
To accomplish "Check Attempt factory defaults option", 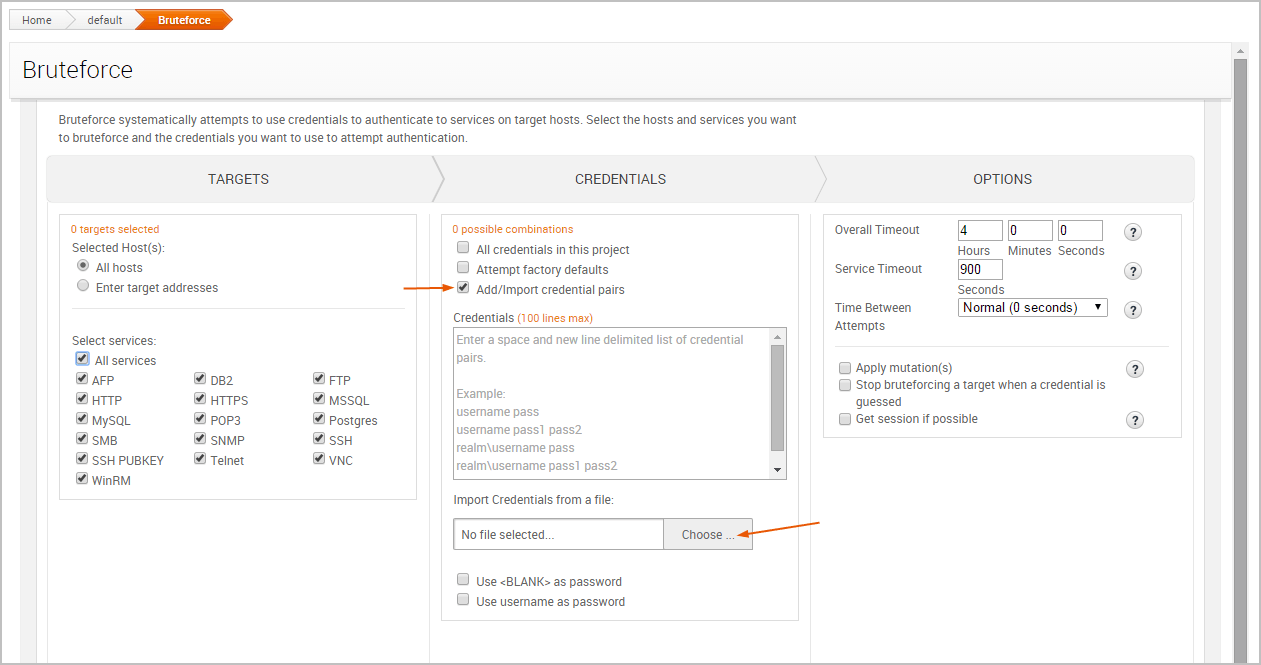I will [463, 268].
